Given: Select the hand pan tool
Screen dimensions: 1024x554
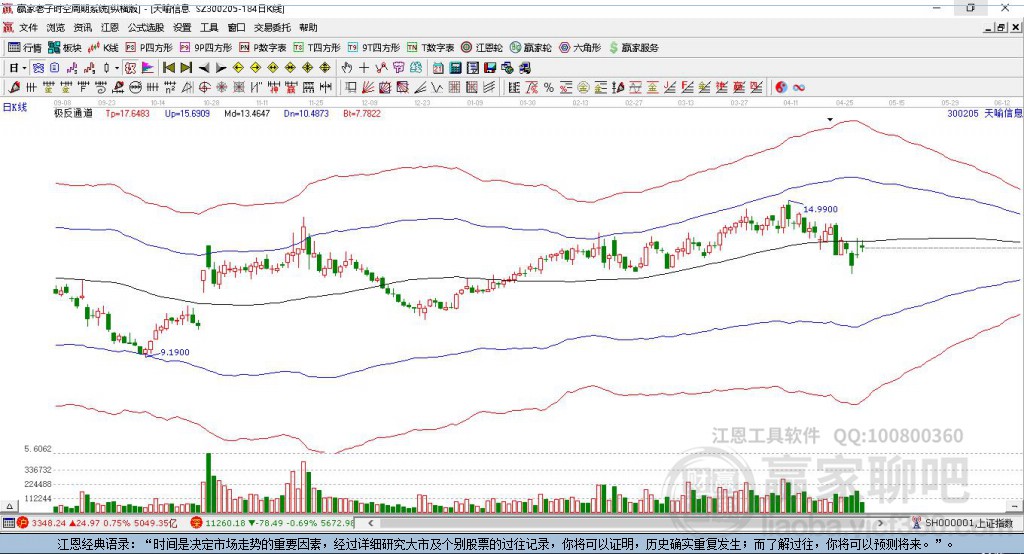Looking at the screenshot, I should 347,68.
